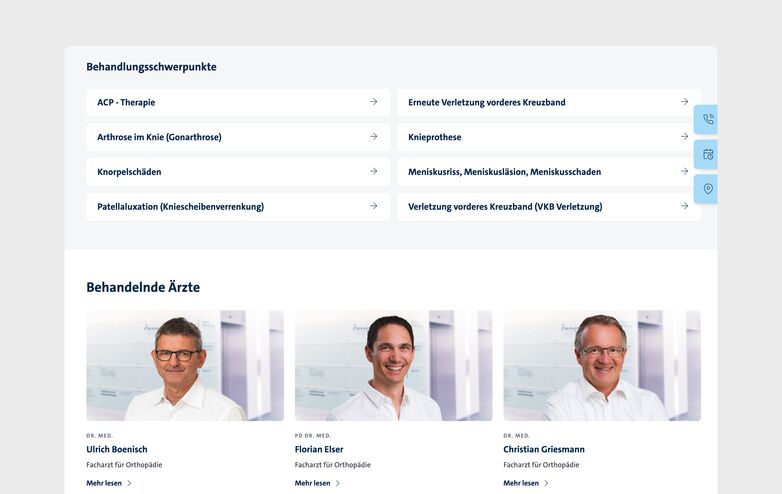
Task: Open Arthrose im Knie (Gonarthrose) link
Action: coord(159,137)
